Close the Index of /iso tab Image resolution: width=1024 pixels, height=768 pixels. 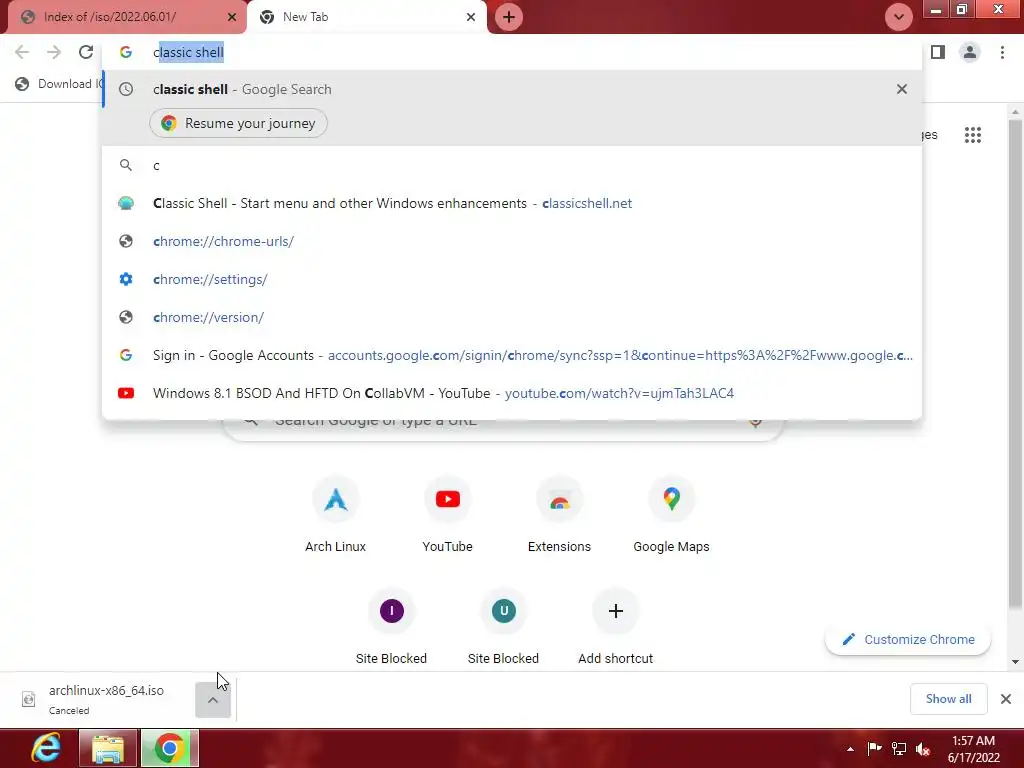[232, 17]
